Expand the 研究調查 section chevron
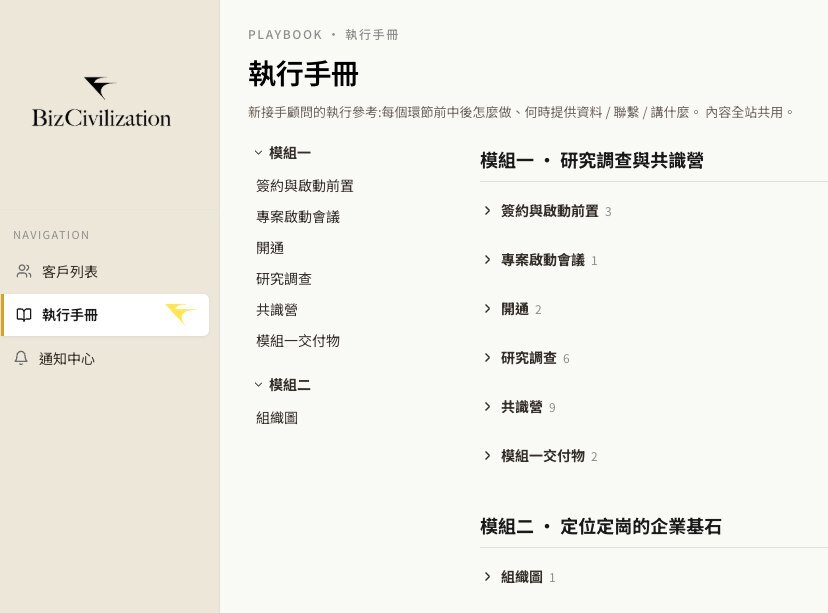The width and height of the screenshot is (828, 613). tap(487, 358)
